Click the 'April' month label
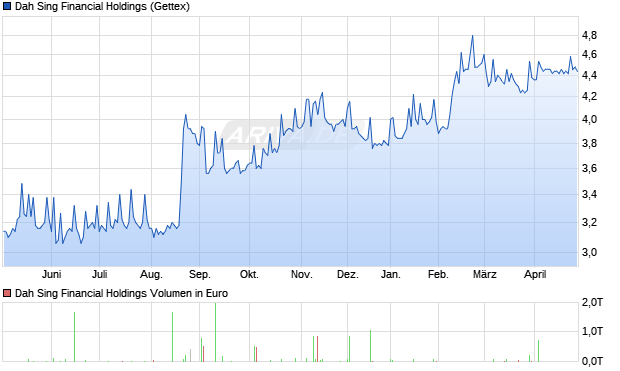The width and height of the screenshot is (620, 371). click(x=535, y=274)
